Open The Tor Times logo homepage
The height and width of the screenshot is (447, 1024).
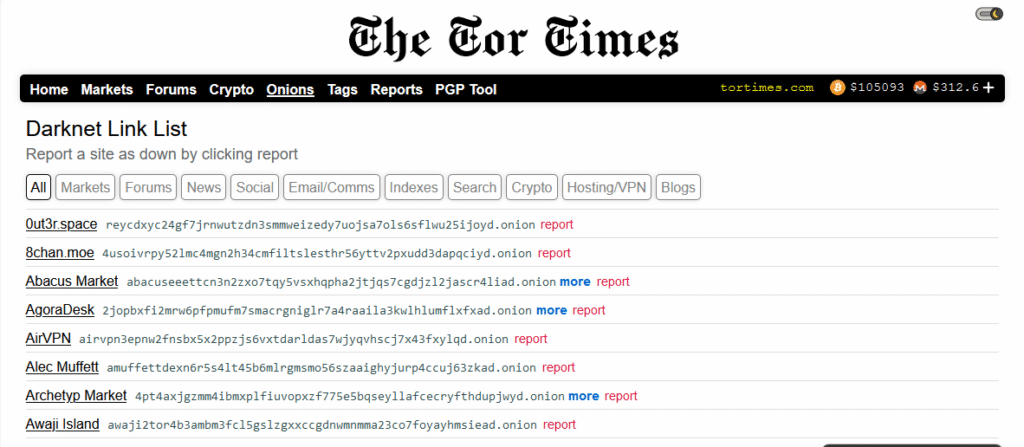pos(513,38)
